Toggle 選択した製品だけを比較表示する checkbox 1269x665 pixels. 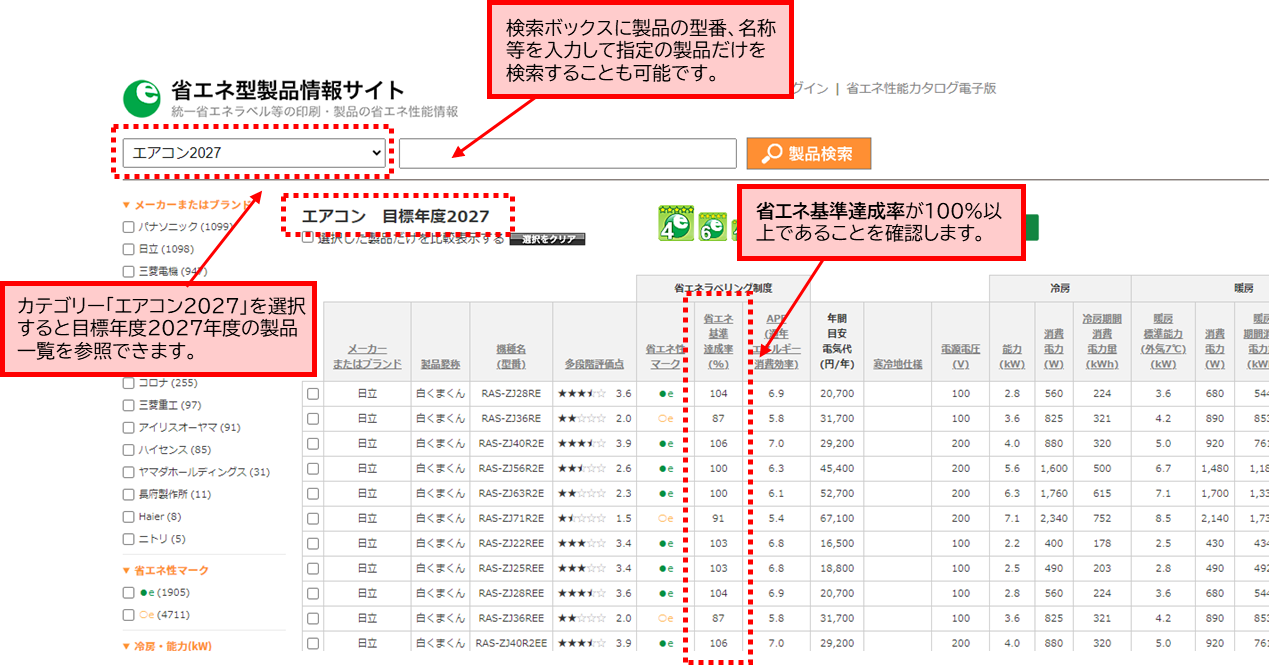point(308,238)
